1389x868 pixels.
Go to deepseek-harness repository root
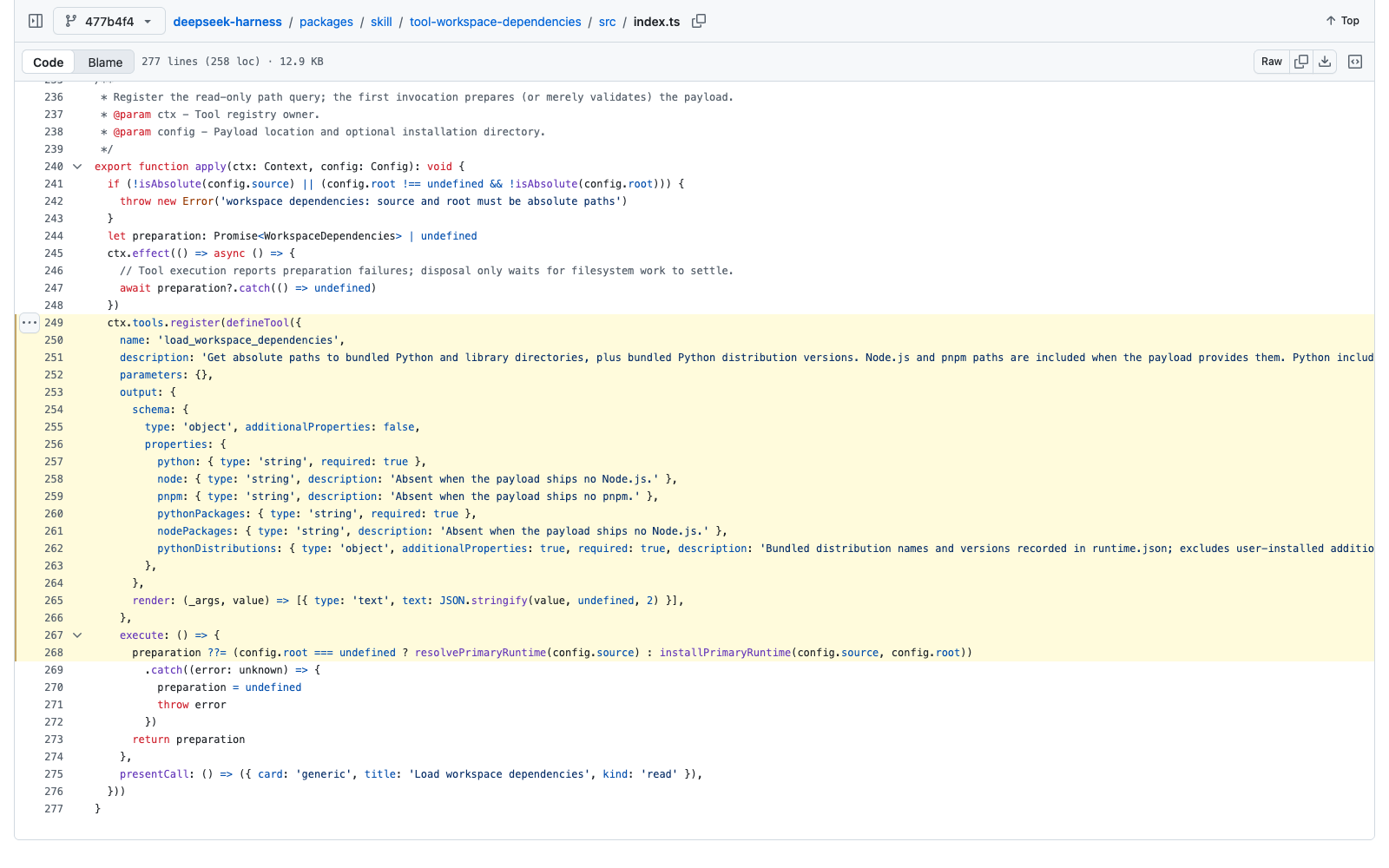coord(227,22)
